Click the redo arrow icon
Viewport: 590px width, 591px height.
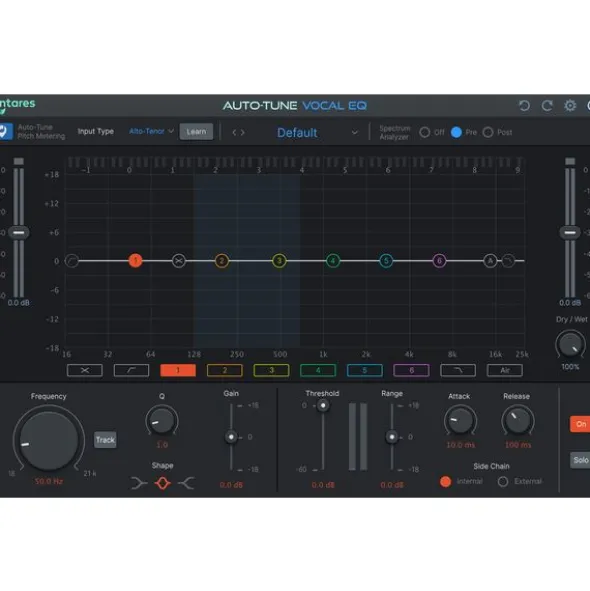pyautogui.click(x=547, y=106)
